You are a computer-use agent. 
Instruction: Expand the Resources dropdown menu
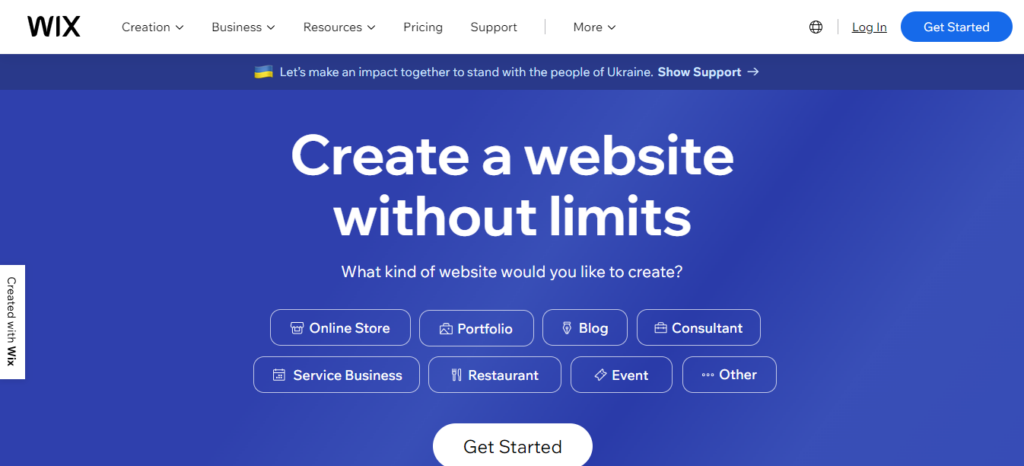click(340, 27)
